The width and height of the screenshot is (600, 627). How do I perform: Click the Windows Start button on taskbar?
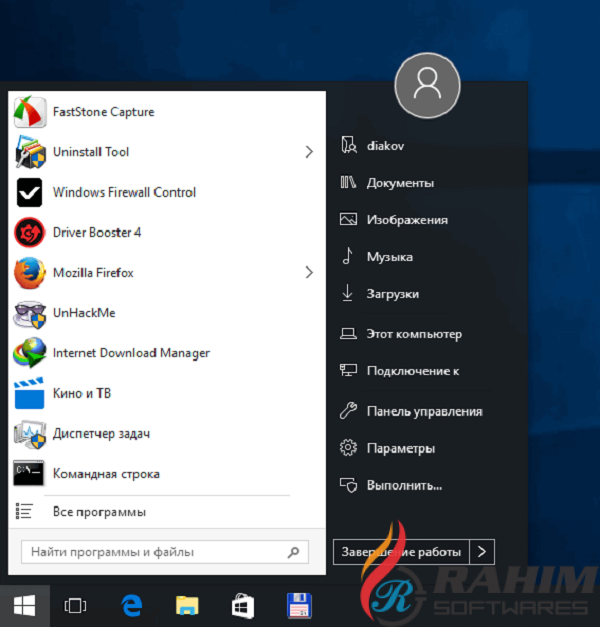tap(25, 605)
